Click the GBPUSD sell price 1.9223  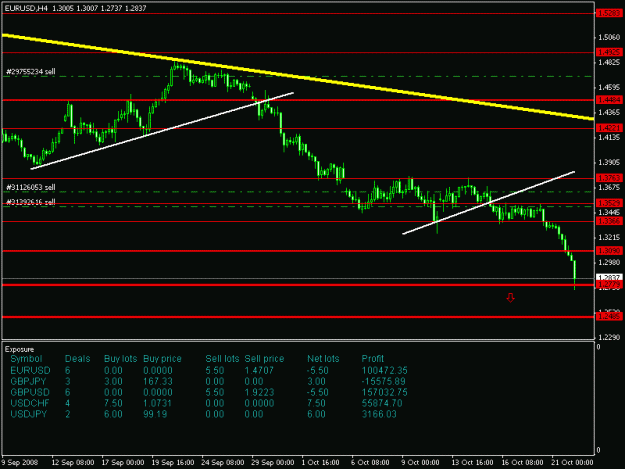259,392
